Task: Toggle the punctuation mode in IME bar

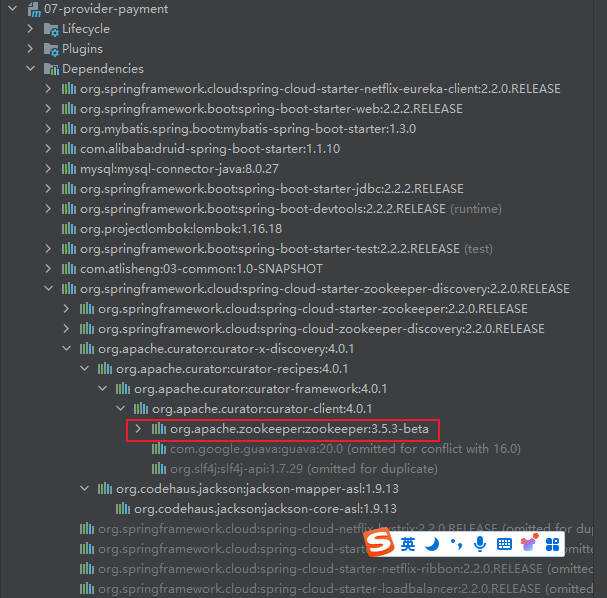Action: (x=456, y=544)
